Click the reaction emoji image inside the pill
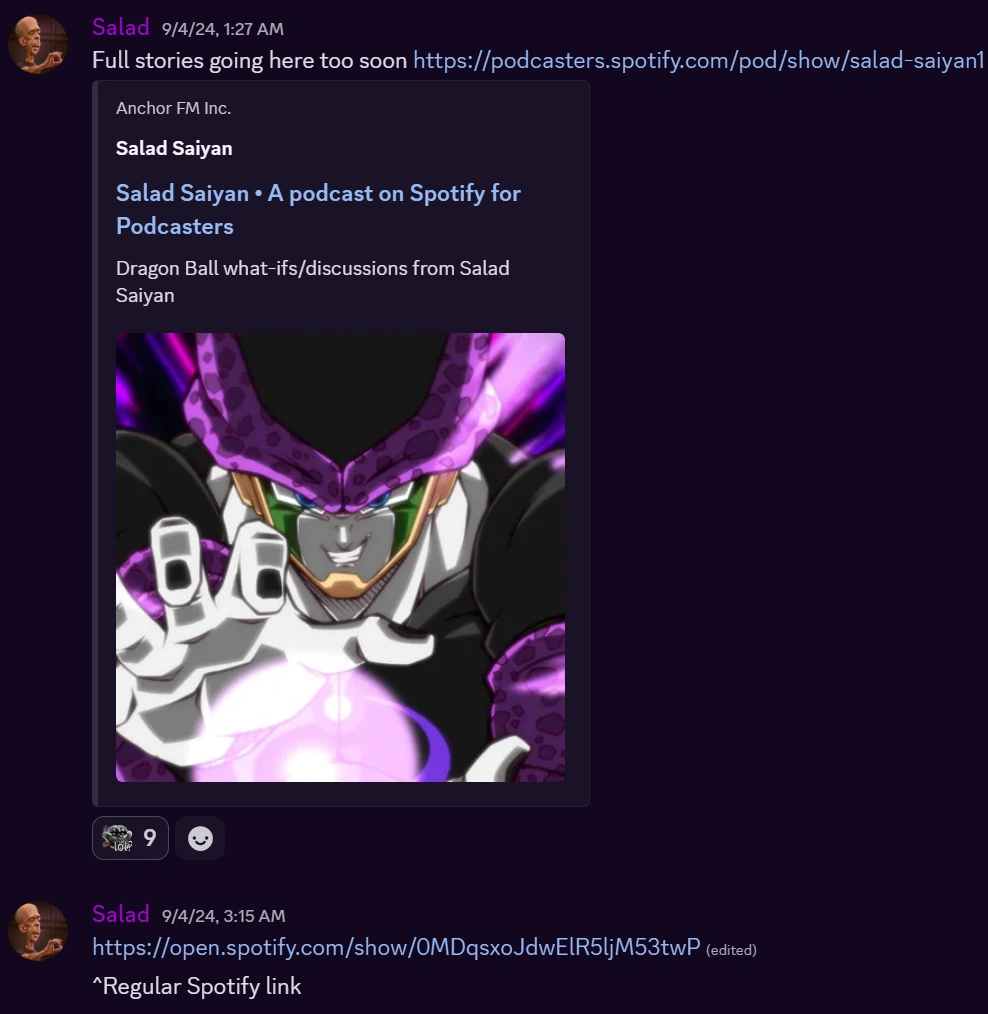Image resolution: width=988 pixels, height=1014 pixels. pyautogui.click(x=117, y=838)
